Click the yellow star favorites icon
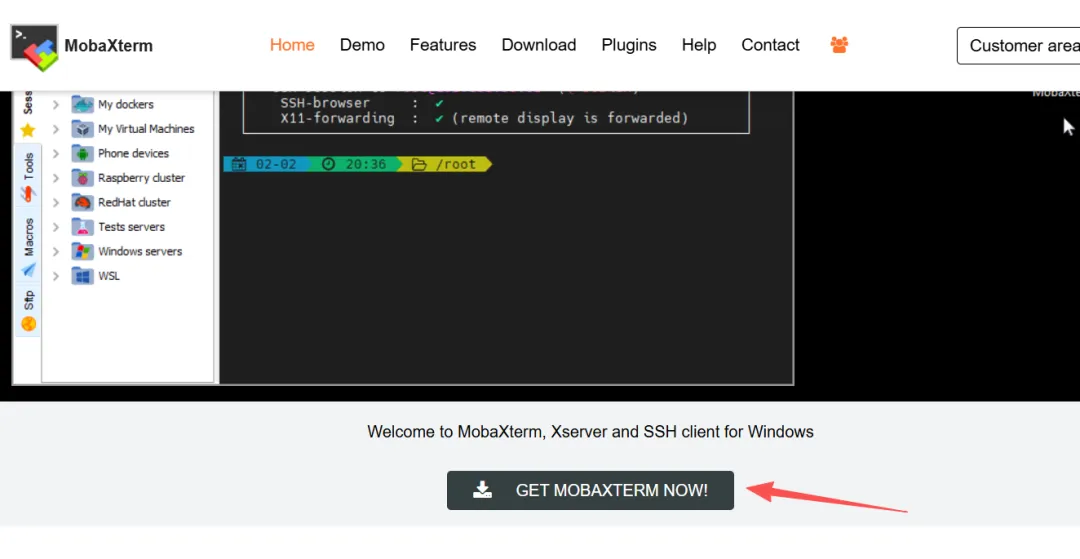 28,129
